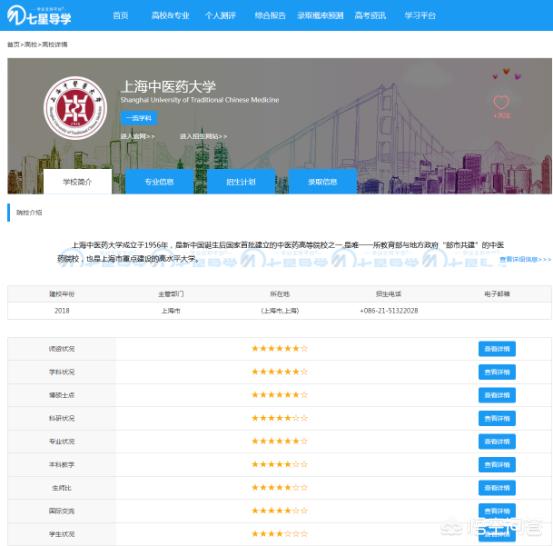Open 高考资讯 navigation item
This screenshot has height=546, width=553.
(370, 16)
